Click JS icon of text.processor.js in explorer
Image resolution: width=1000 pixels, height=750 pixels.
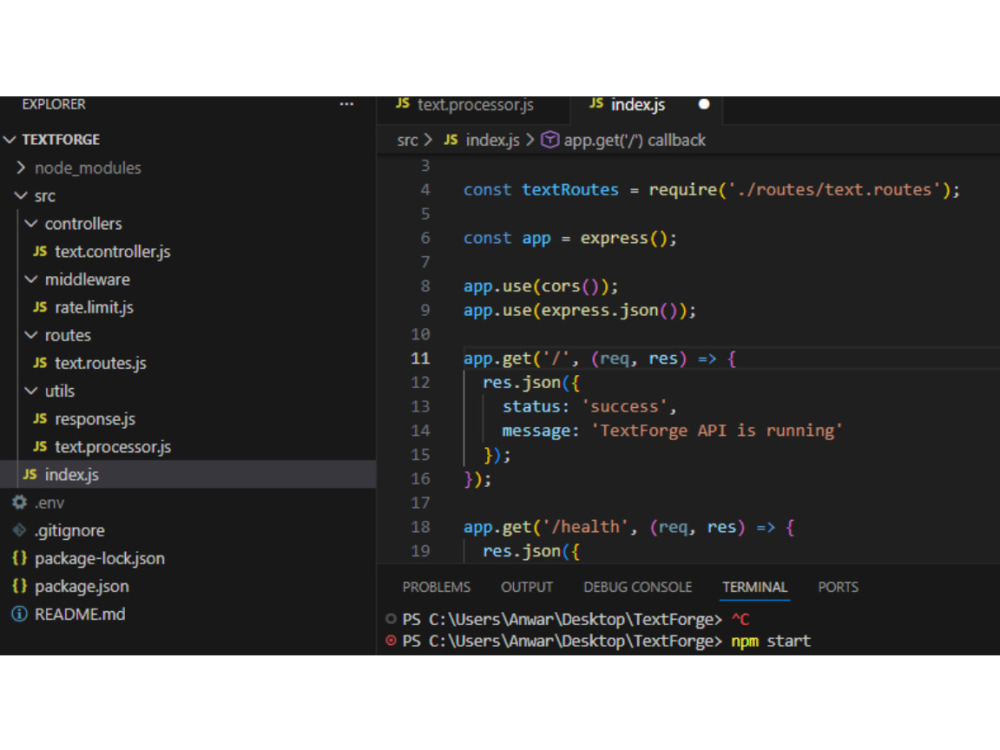40,446
